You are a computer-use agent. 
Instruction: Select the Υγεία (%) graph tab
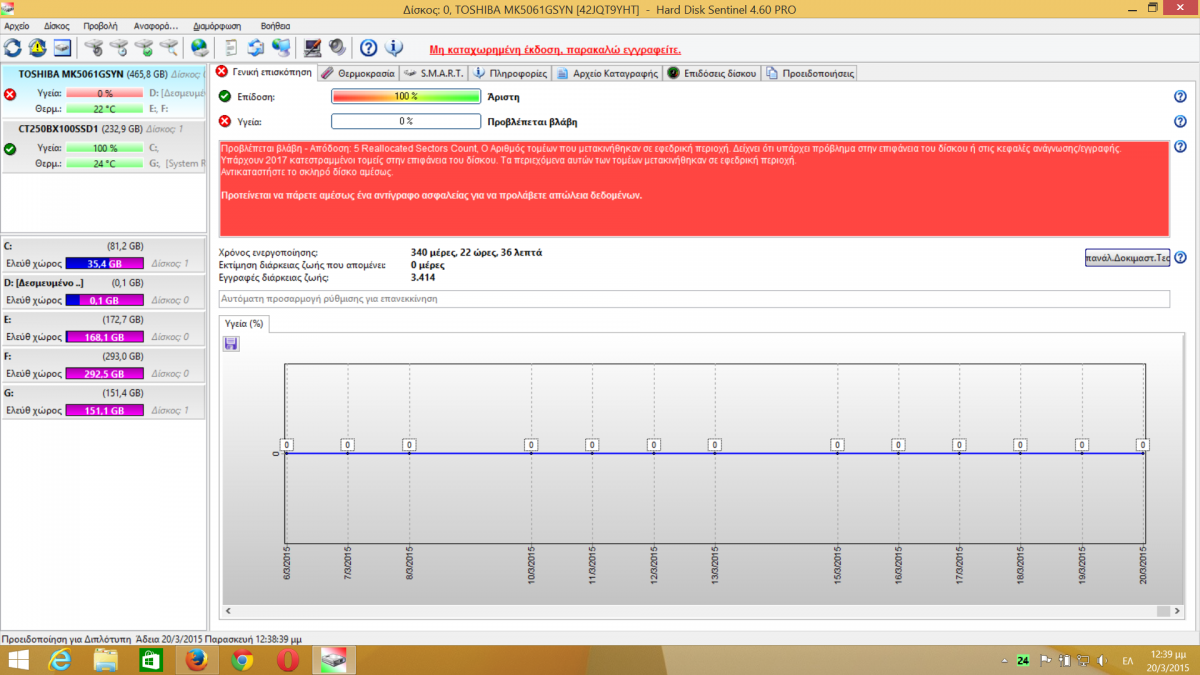[244, 324]
